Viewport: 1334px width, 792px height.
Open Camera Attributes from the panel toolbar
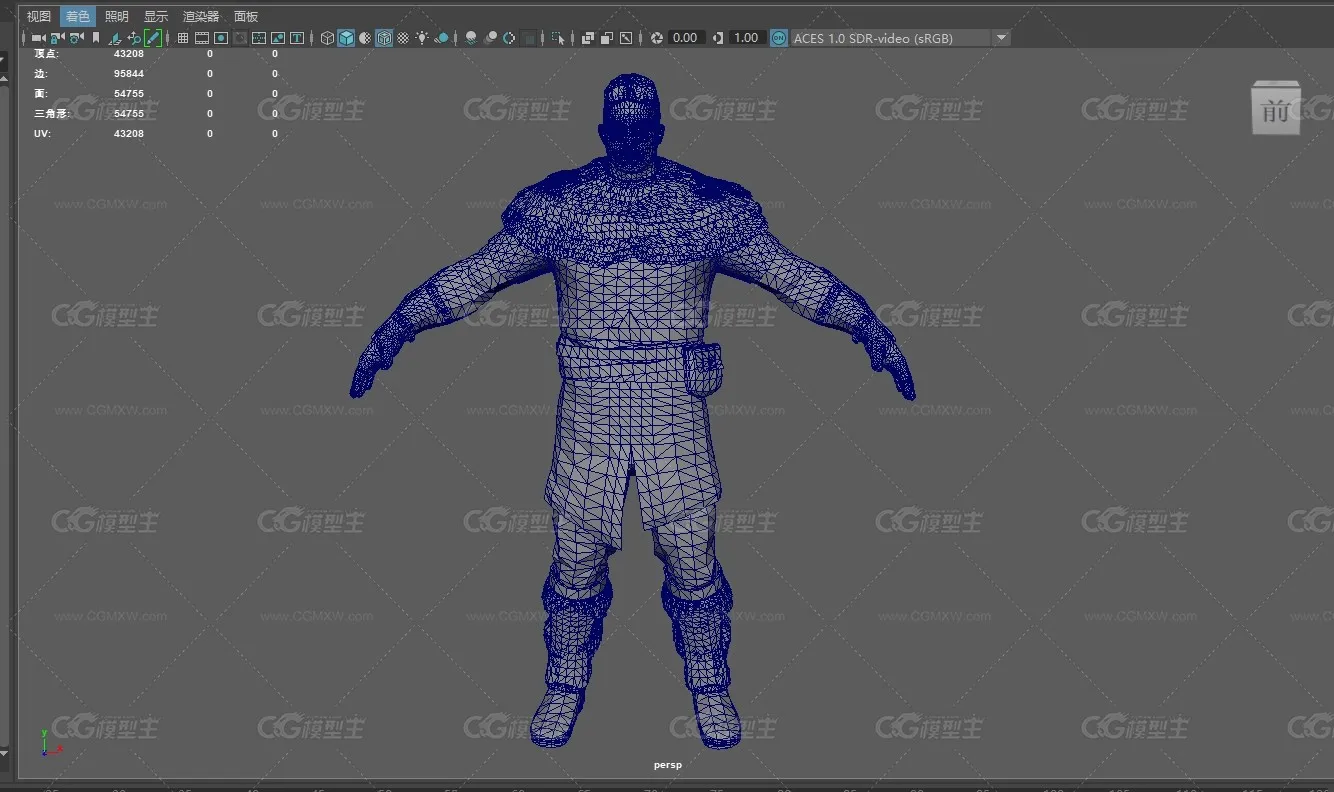point(76,38)
